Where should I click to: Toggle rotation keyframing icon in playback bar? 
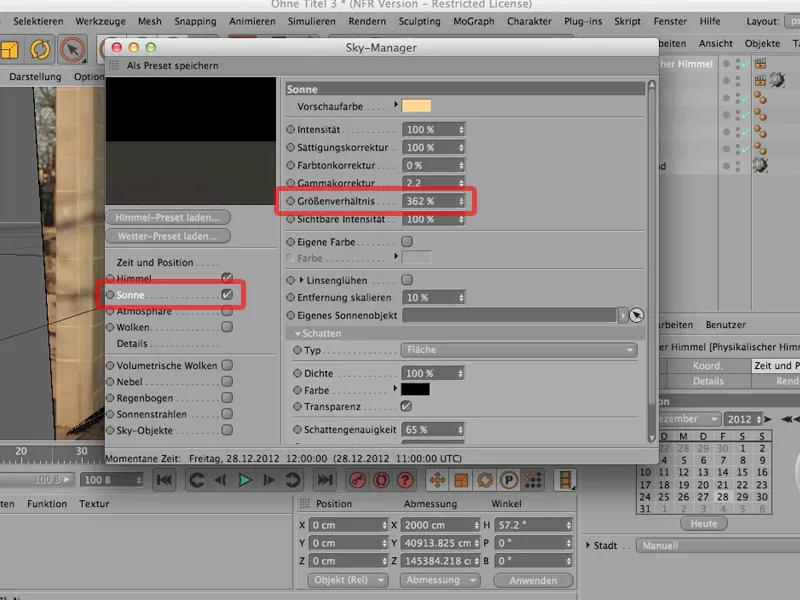485,480
